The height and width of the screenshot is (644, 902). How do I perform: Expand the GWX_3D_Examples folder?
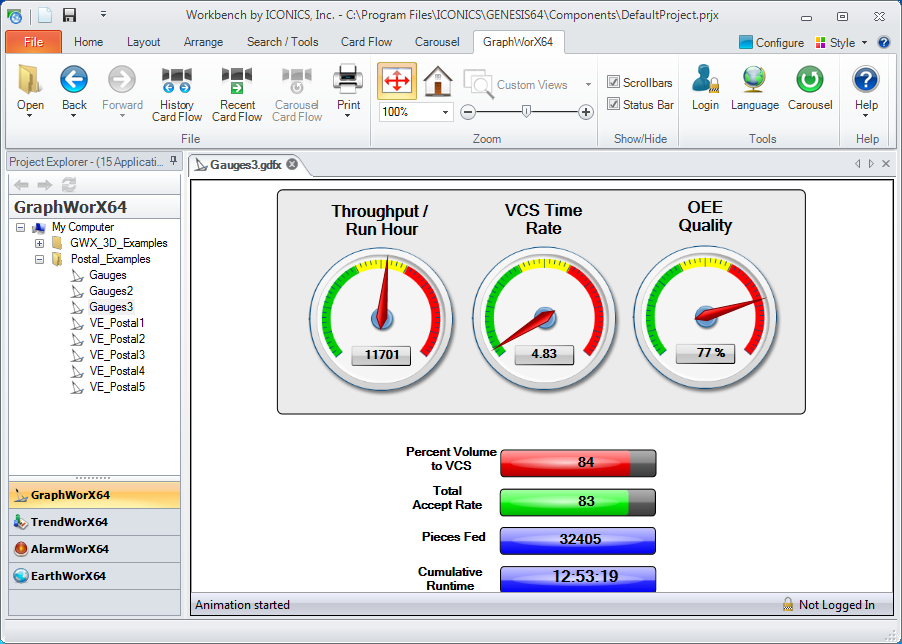pos(39,243)
